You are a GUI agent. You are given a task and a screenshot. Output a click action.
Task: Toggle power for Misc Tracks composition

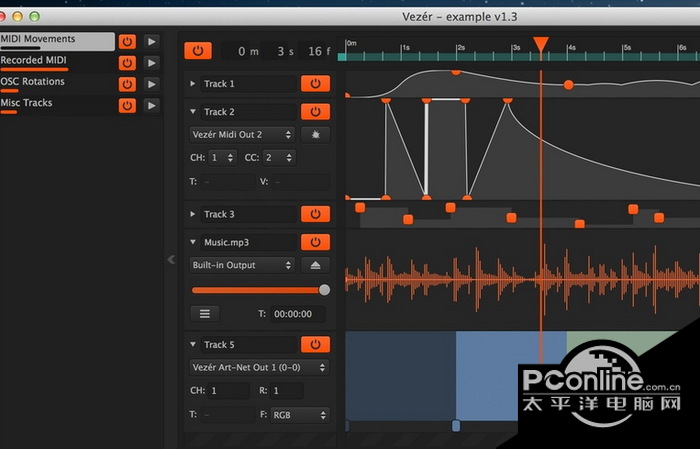[x=127, y=106]
